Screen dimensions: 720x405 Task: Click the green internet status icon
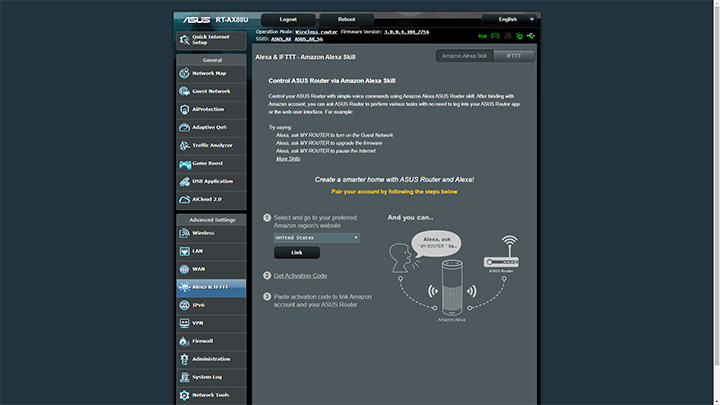tap(519, 36)
